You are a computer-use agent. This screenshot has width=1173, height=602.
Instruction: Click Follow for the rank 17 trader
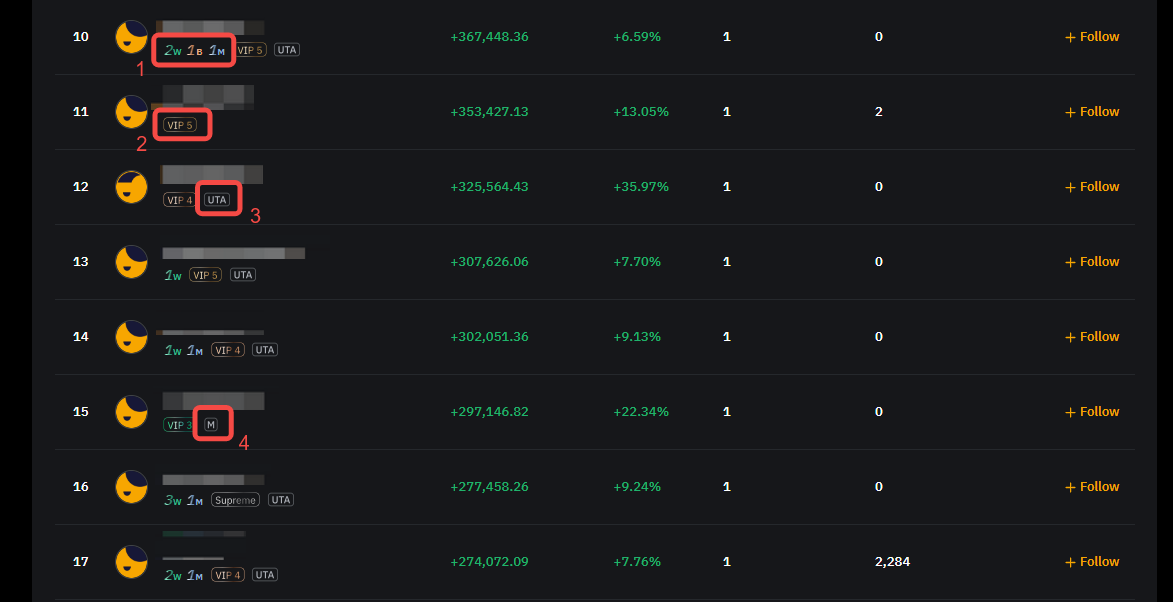1091,561
